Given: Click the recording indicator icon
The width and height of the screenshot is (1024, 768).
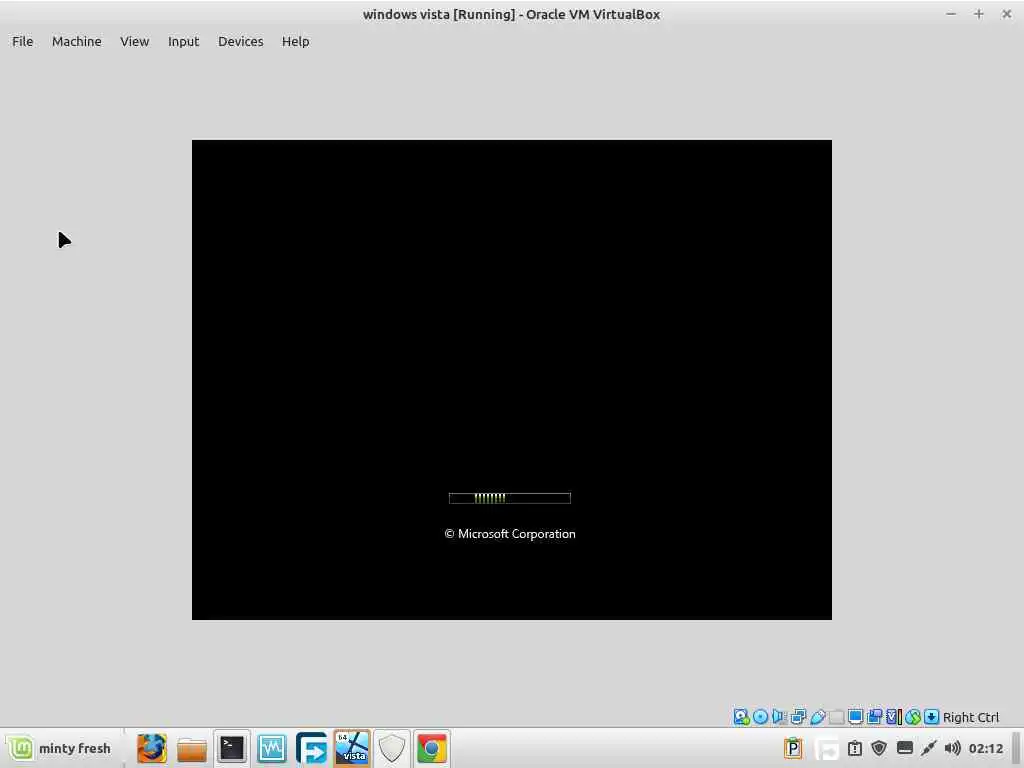Looking at the screenshot, I should coord(874,717).
